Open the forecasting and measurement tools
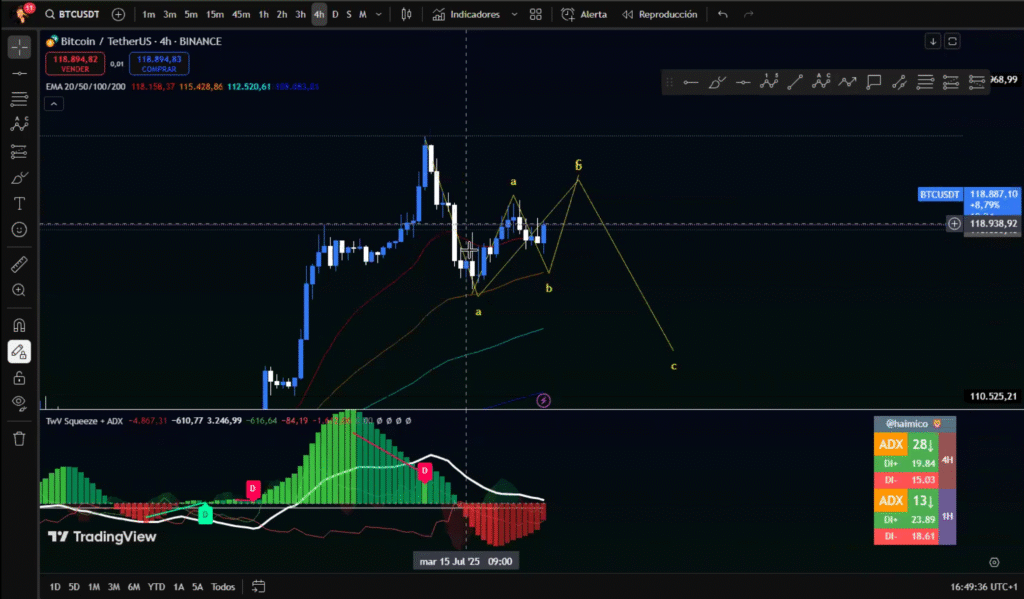 coord(19,152)
